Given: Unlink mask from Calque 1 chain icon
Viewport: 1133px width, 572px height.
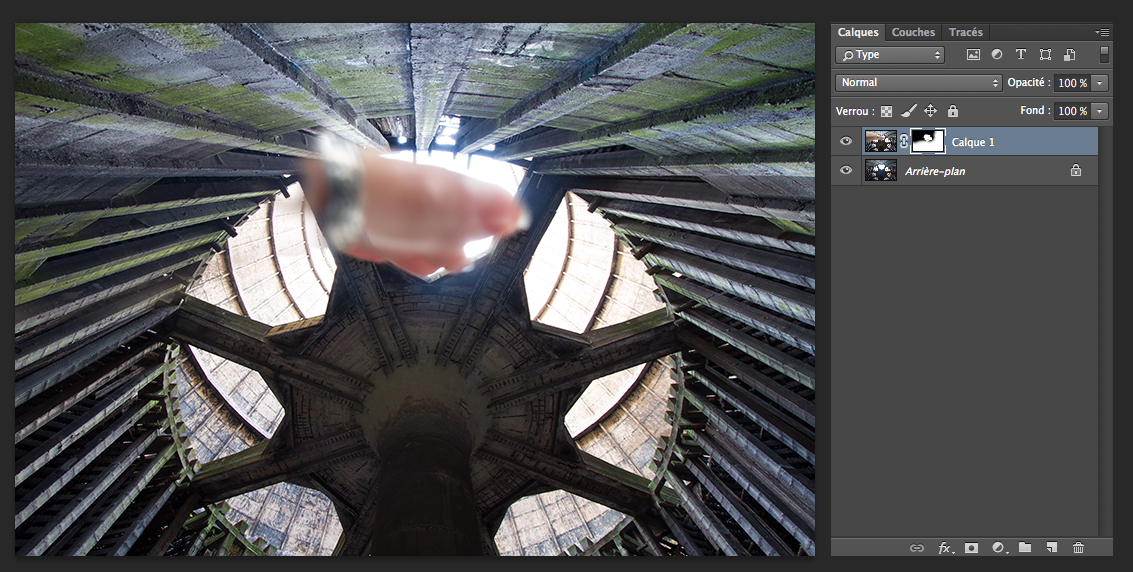Looking at the screenshot, I should pos(904,142).
